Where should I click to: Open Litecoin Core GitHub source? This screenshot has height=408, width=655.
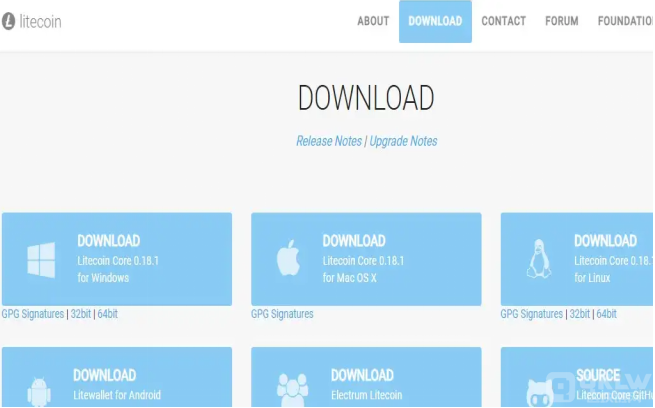pos(577,377)
